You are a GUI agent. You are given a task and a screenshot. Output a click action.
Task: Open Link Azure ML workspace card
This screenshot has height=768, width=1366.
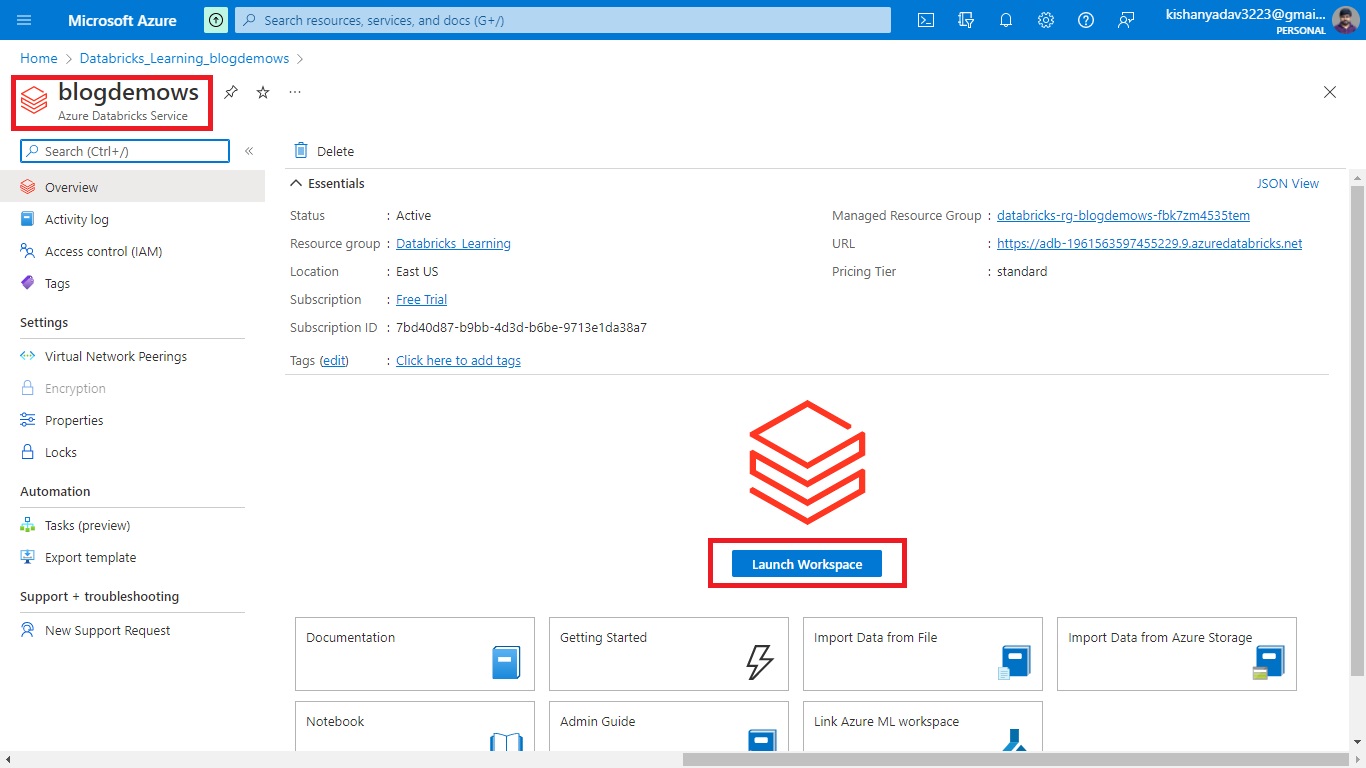(x=923, y=725)
